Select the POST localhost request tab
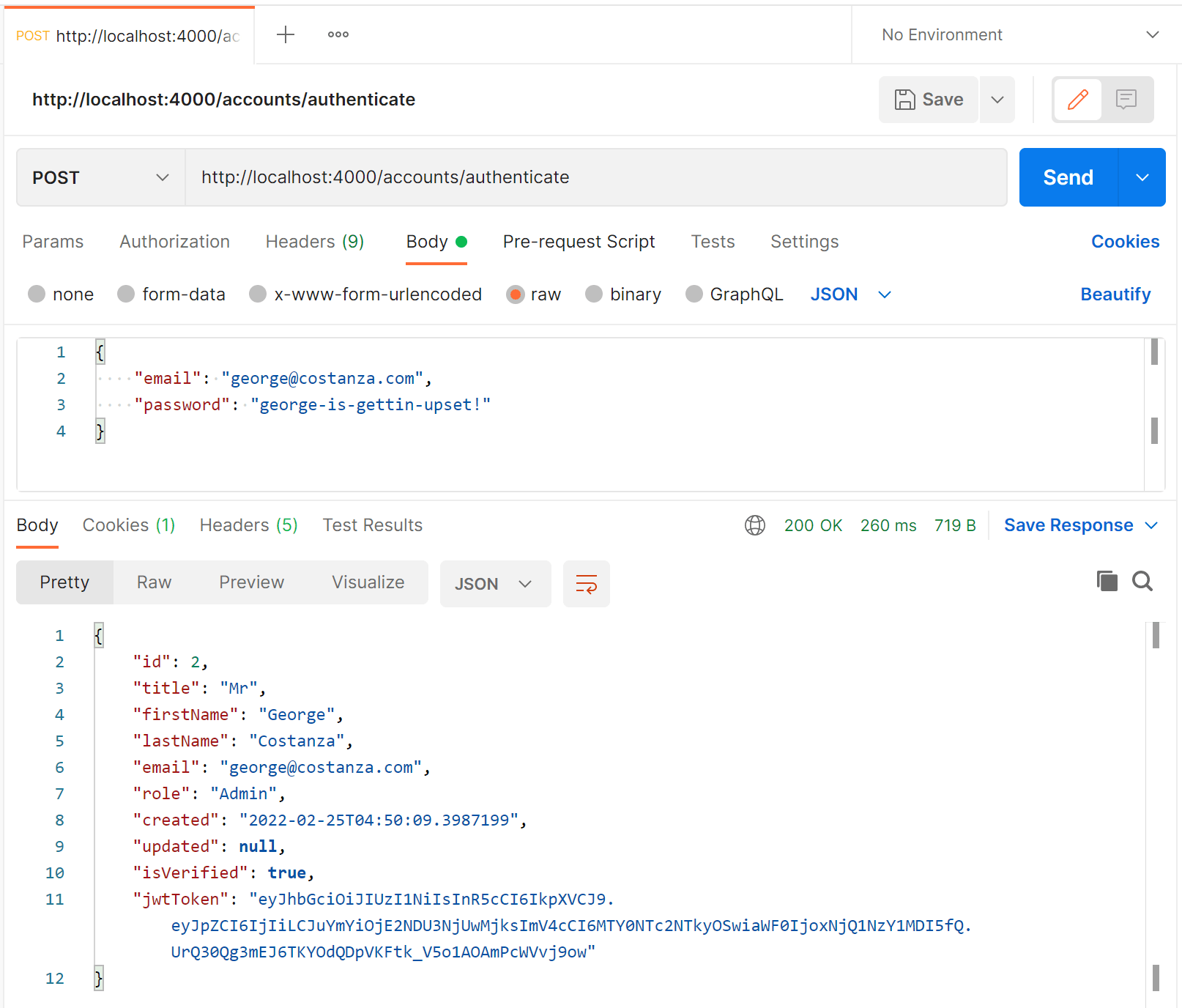This screenshot has width=1182, height=1008. tap(129, 36)
